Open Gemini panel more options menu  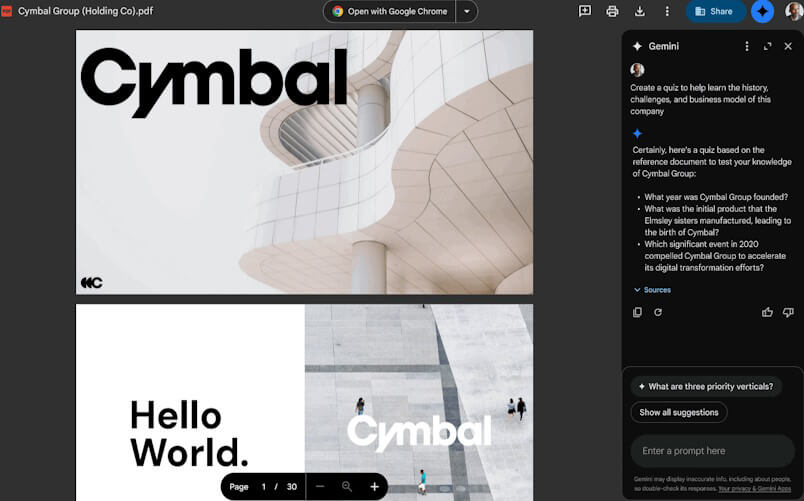click(747, 46)
